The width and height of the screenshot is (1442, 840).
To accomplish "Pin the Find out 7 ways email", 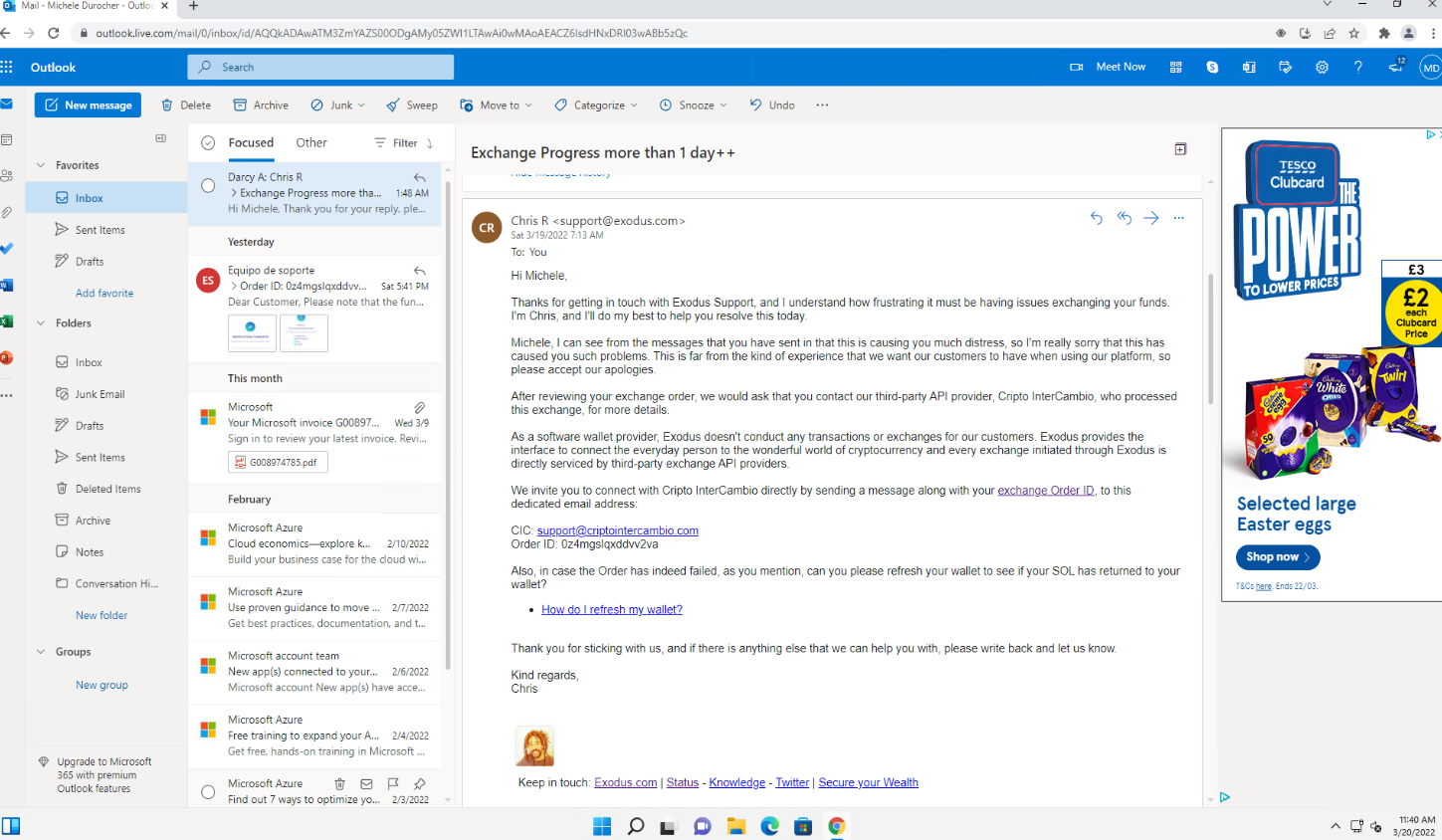I will coord(420,784).
